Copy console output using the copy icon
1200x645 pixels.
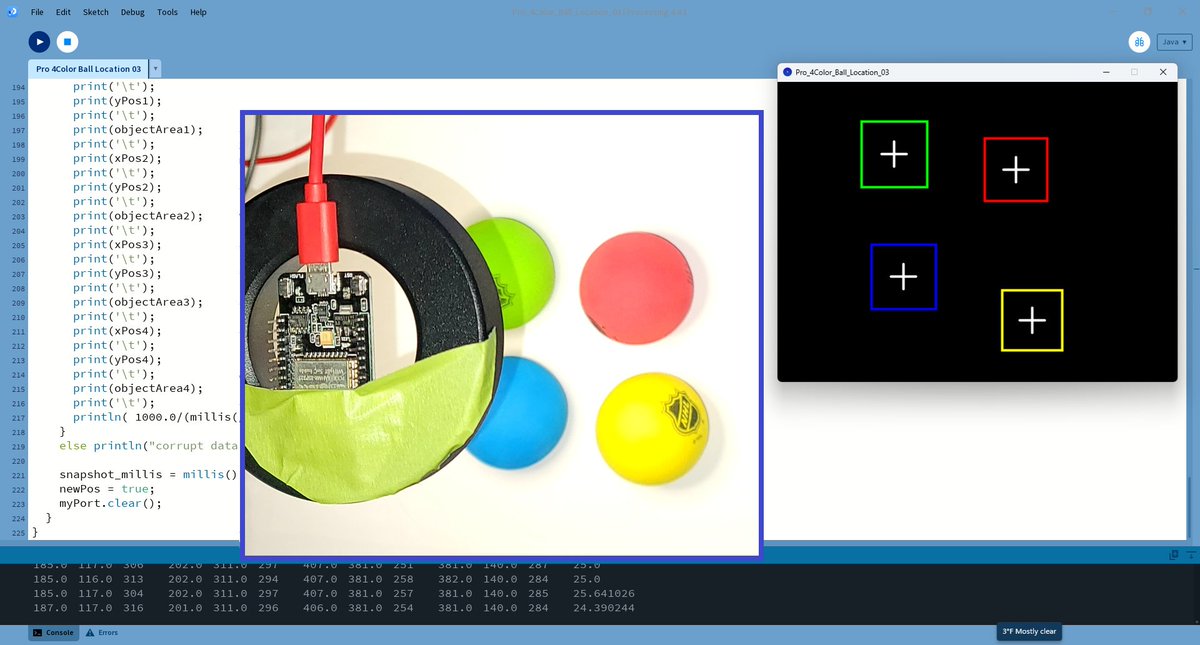[1172, 553]
